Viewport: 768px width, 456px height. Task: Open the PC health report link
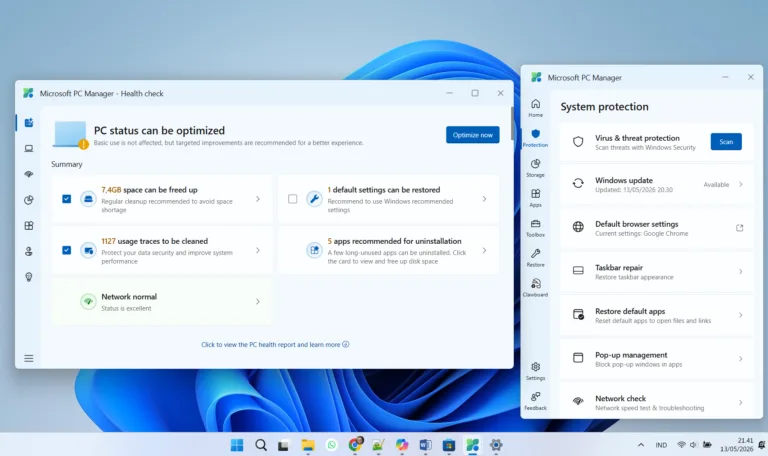[275, 344]
